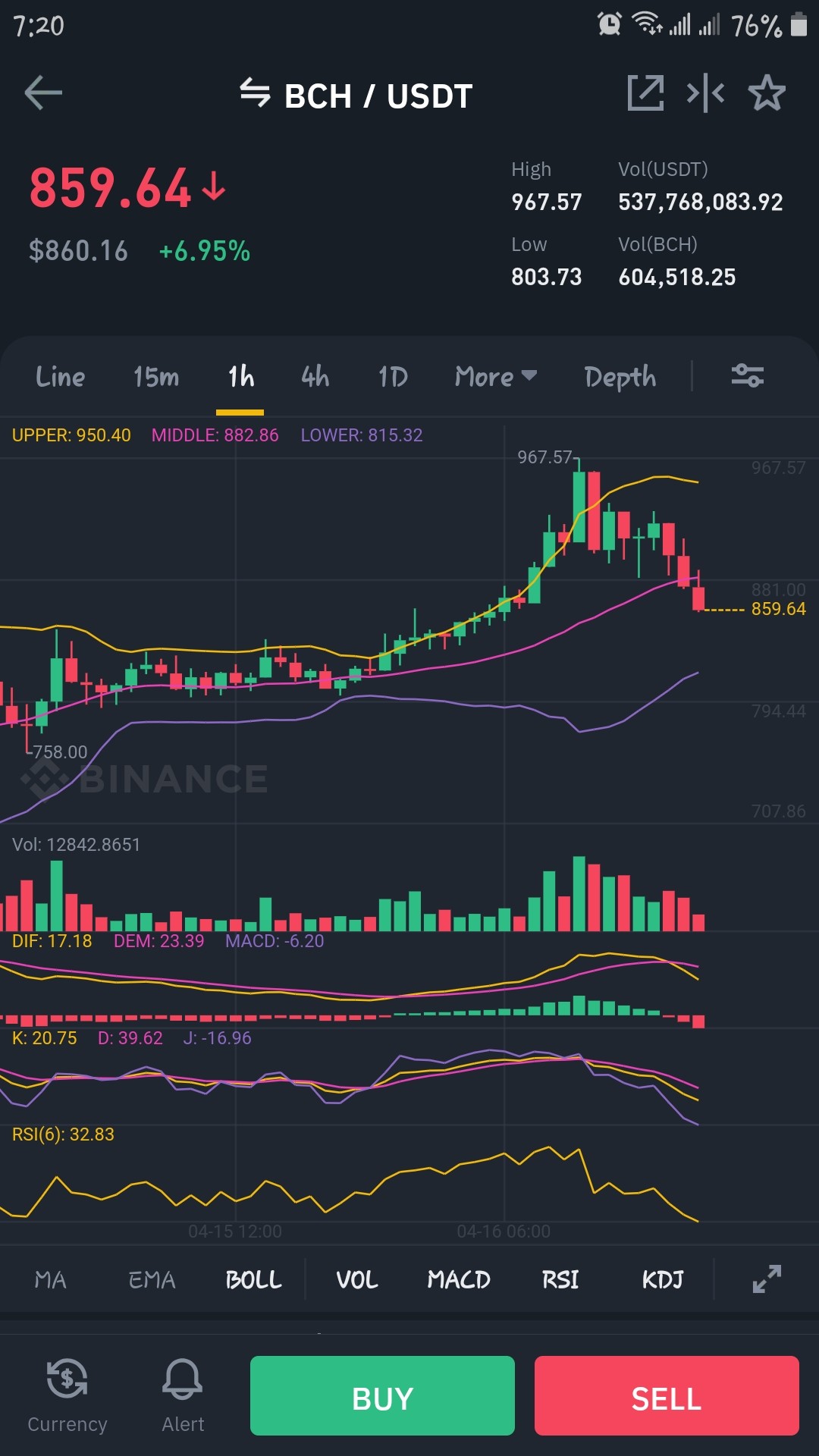Viewport: 819px width, 1456px height.
Task: Set a price Alert bell
Action: [x=183, y=1396]
